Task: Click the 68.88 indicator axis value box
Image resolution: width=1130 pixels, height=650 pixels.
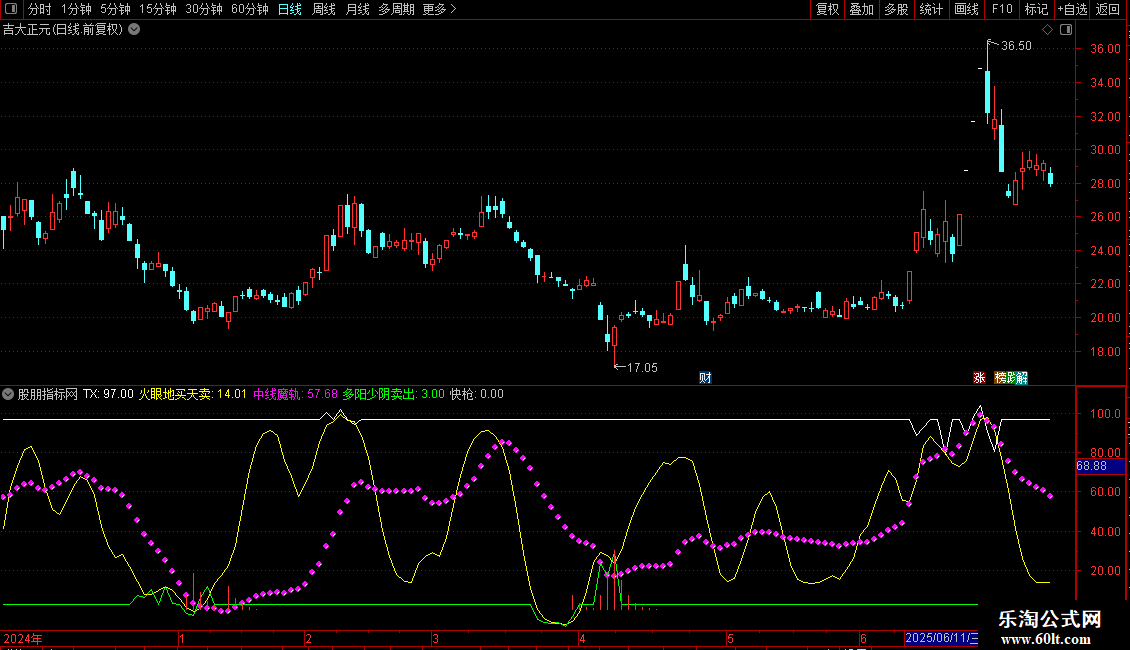Action: point(1100,466)
